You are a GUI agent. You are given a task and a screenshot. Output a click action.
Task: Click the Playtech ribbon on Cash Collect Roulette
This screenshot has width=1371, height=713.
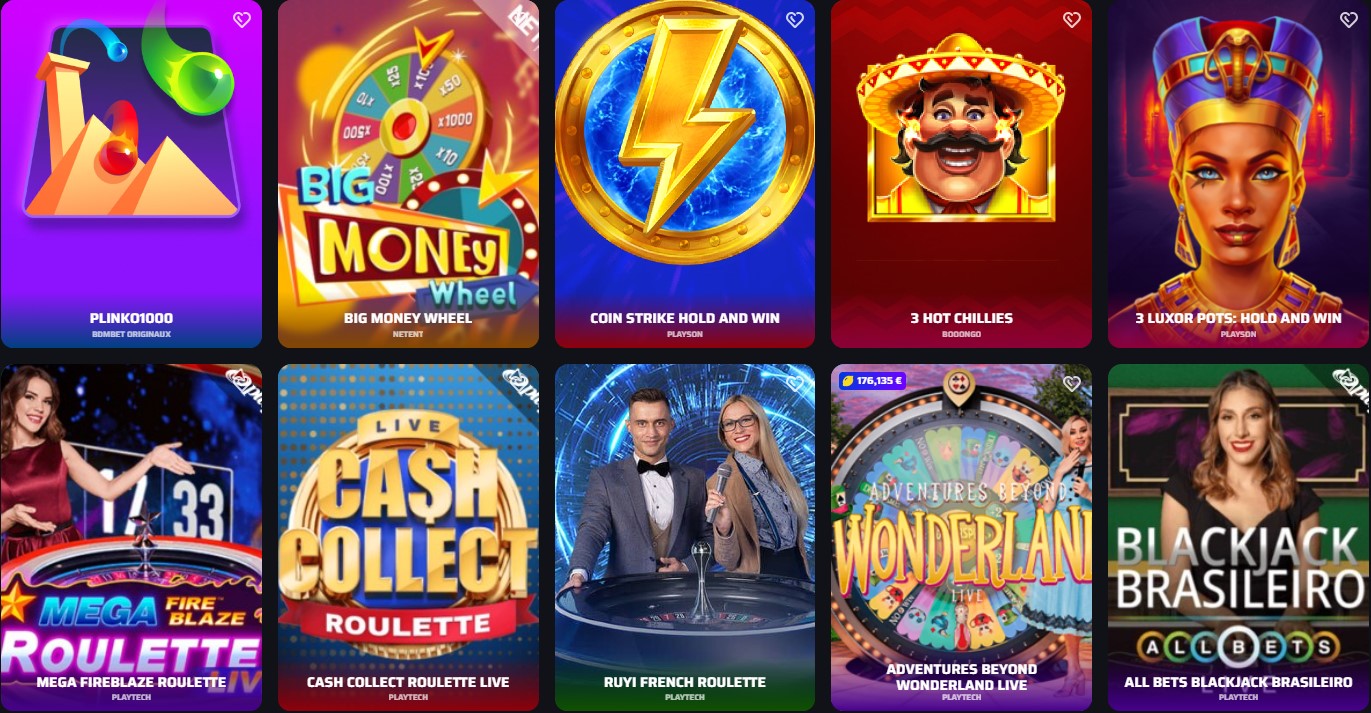517,385
